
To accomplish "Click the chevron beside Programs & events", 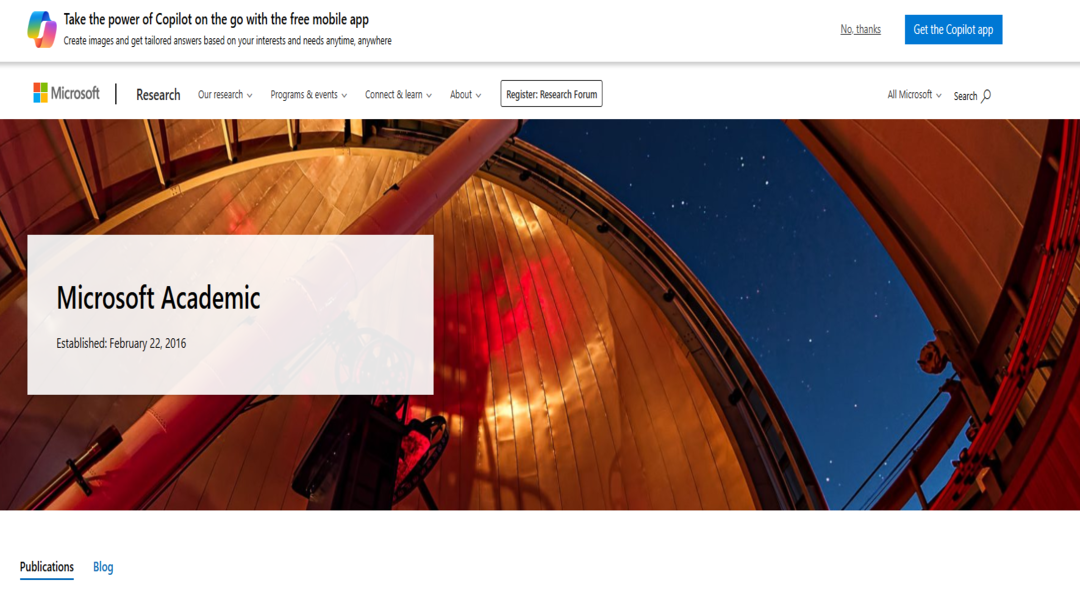I will coord(344,96).
